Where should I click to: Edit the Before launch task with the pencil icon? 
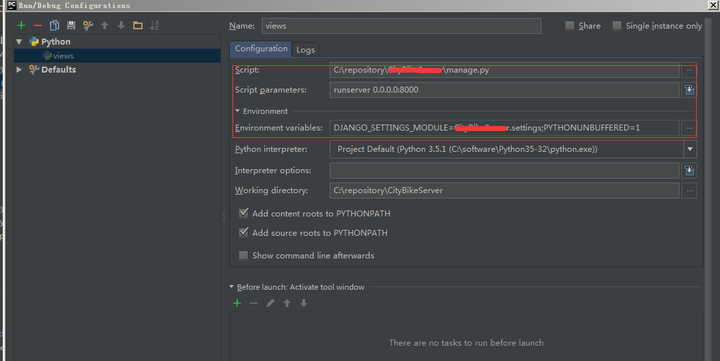[270, 303]
